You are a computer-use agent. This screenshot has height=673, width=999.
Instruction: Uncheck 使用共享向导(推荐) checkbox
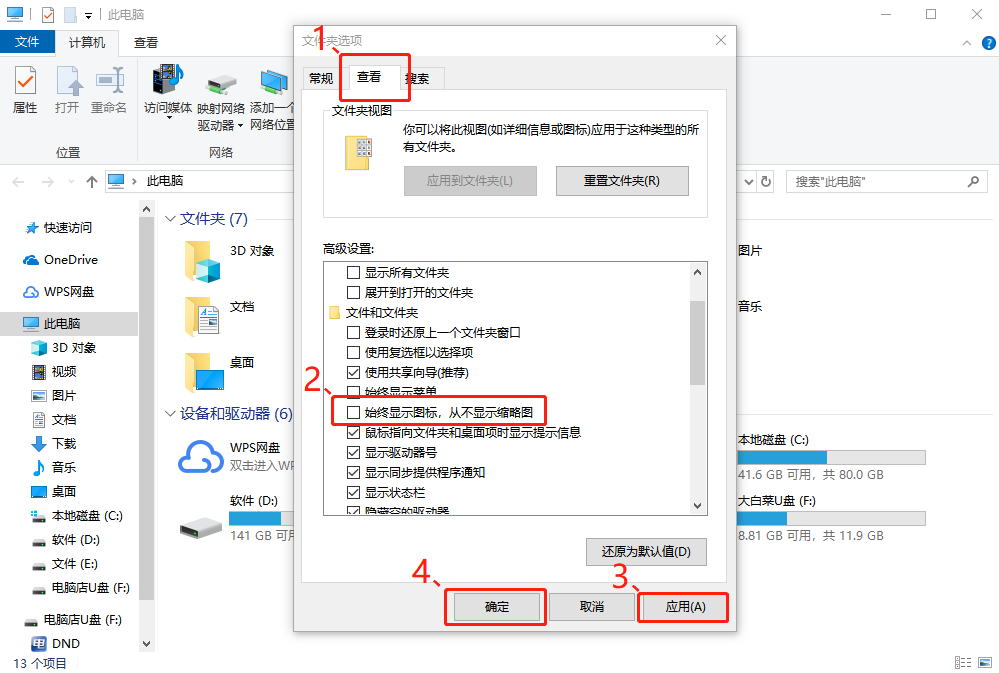click(353, 372)
